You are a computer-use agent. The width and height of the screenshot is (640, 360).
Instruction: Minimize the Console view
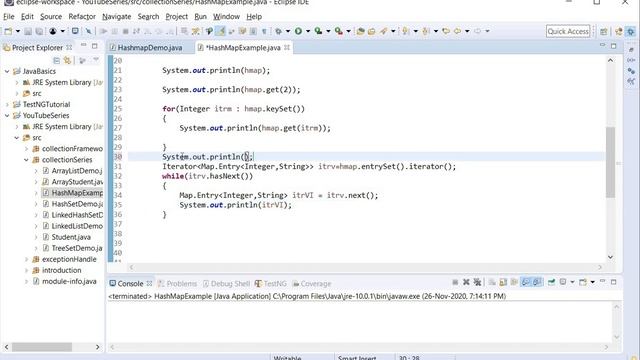[602, 282]
